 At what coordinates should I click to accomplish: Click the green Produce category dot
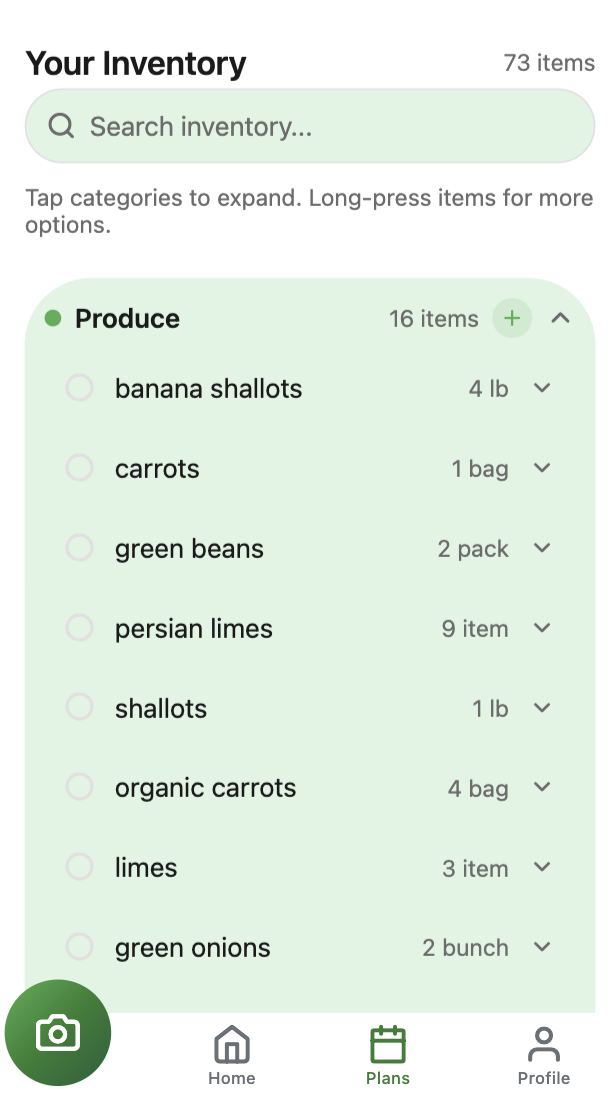tap(53, 318)
